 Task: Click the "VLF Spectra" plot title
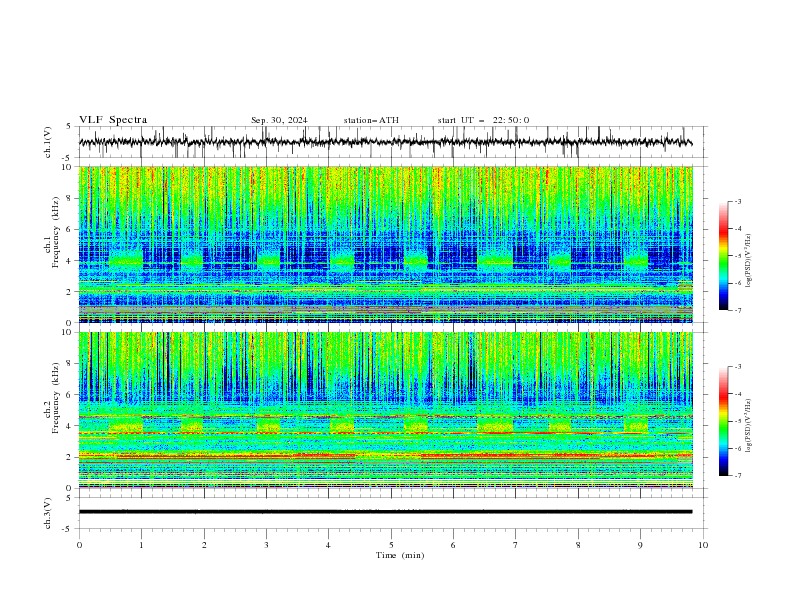tap(113, 120)
